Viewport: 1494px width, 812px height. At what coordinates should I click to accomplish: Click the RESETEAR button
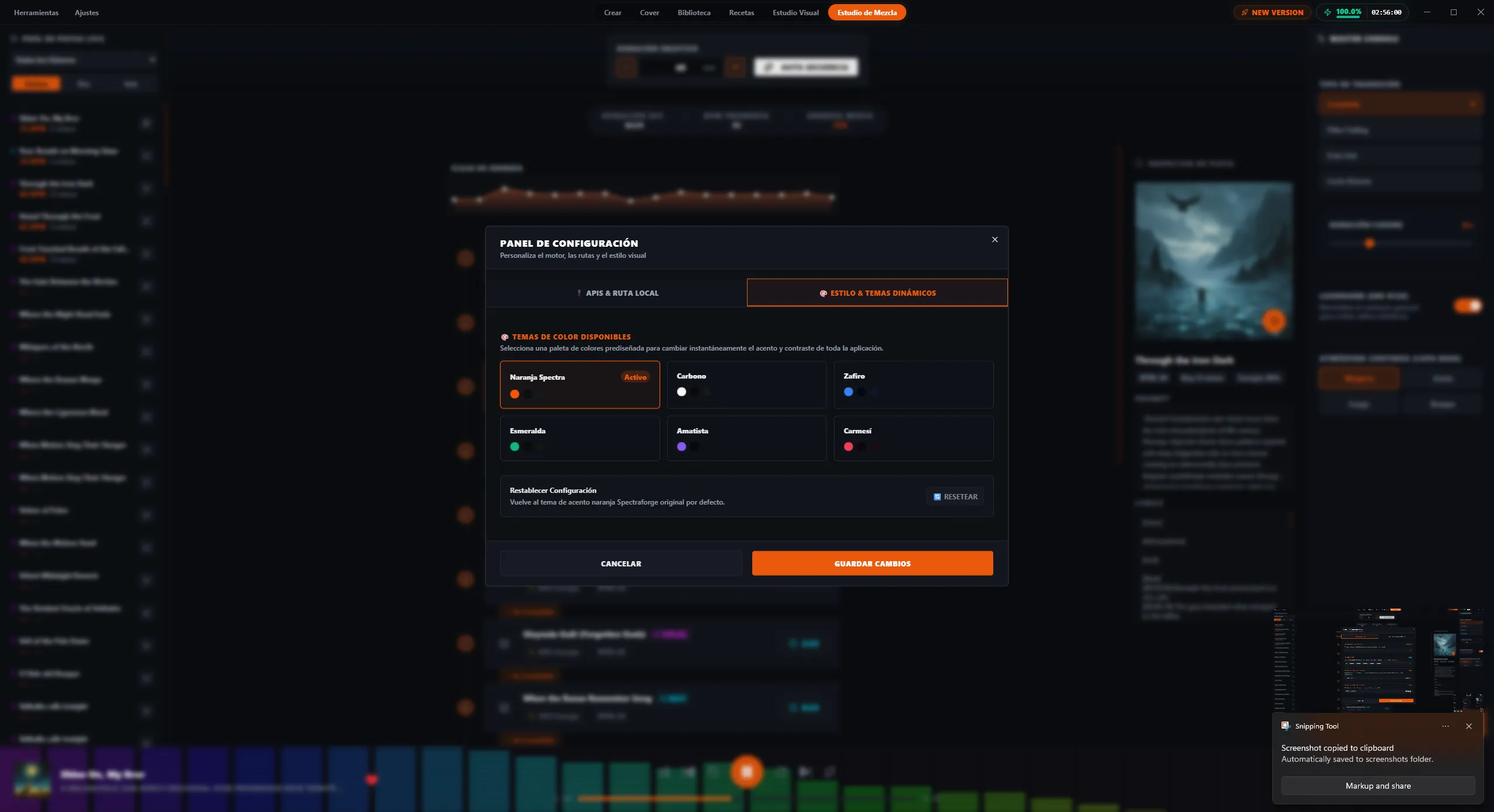coord(955,497)
